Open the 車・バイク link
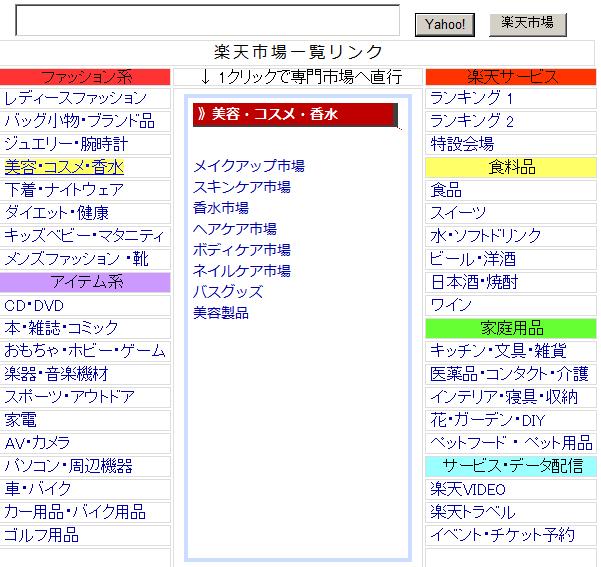 click(x=38, y=489)
